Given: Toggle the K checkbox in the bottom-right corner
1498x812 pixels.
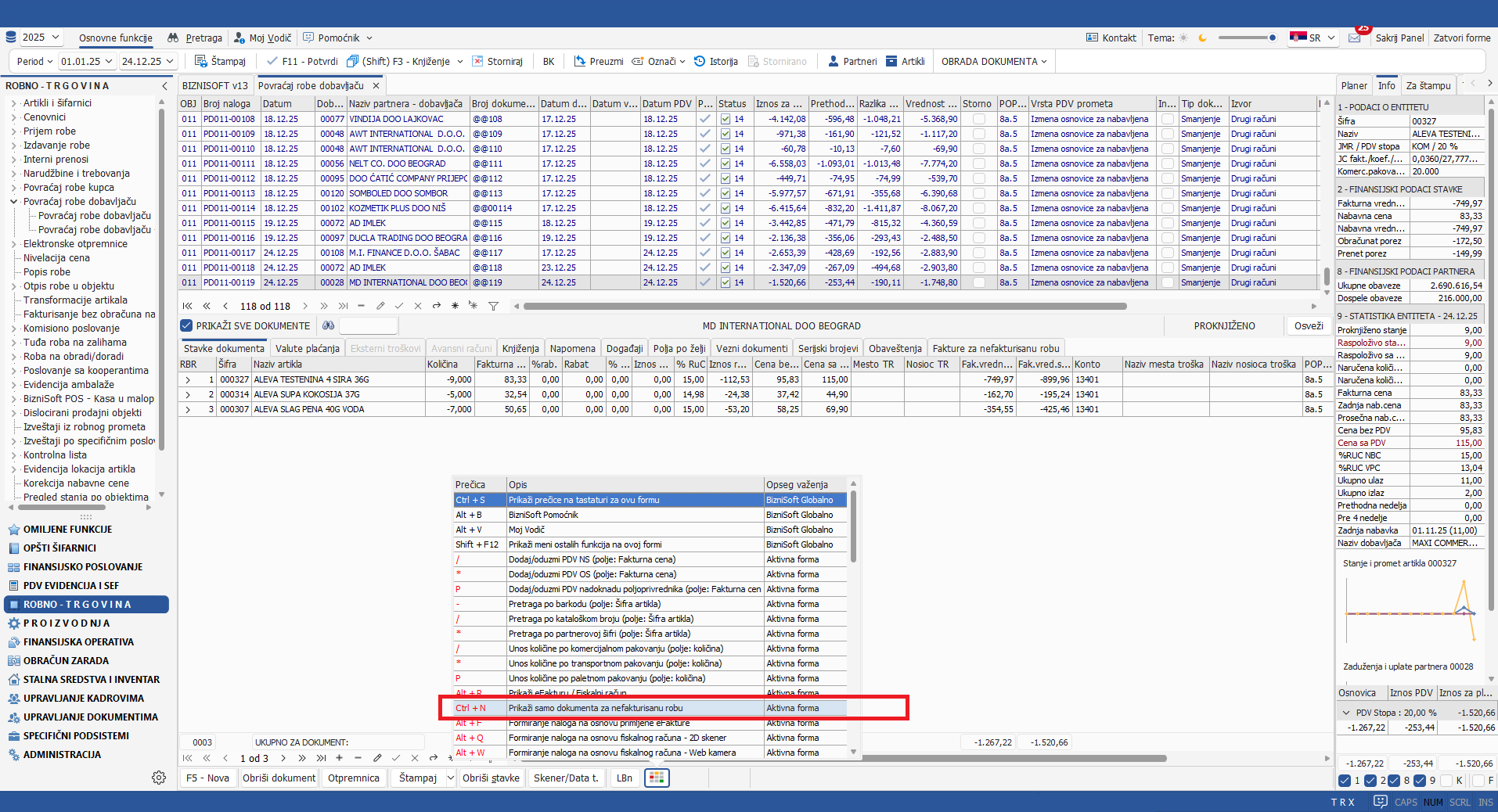Looking at the screenshot, I should 1446,780.
